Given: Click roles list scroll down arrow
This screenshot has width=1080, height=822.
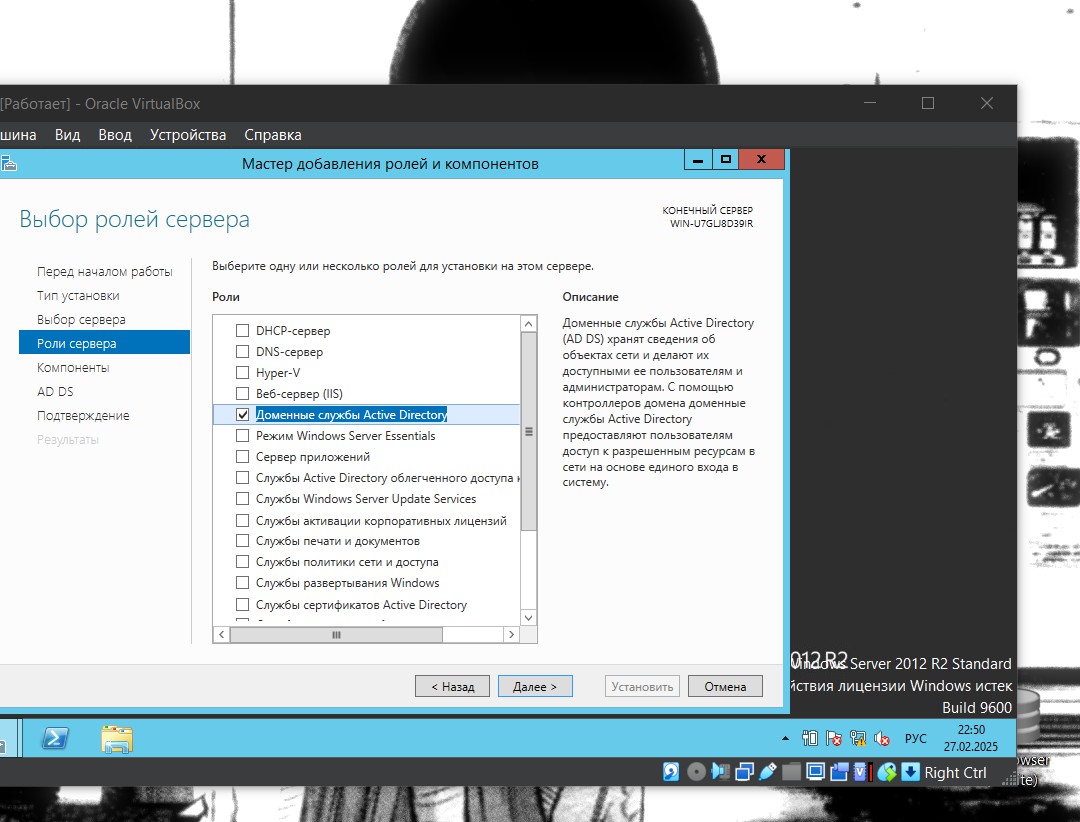Looking at the screenshot, I should click(528, 618).
